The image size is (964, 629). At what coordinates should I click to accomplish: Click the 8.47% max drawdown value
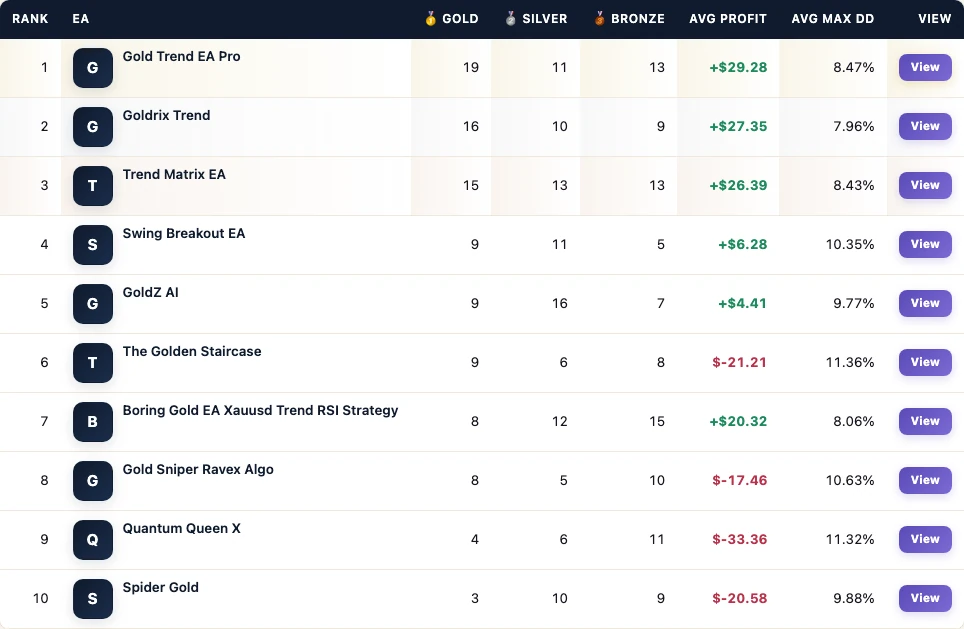coord(854,68)
